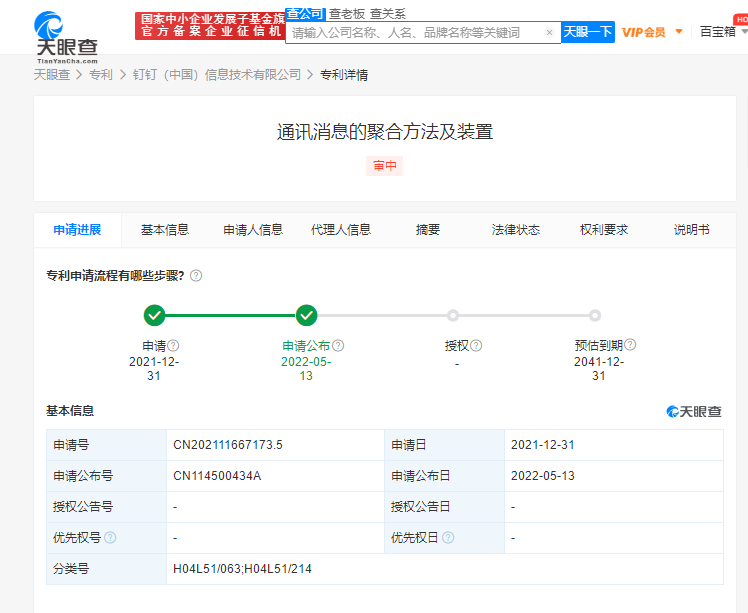Select the 授权 empty step marker
748x613 pixels.
453,315
